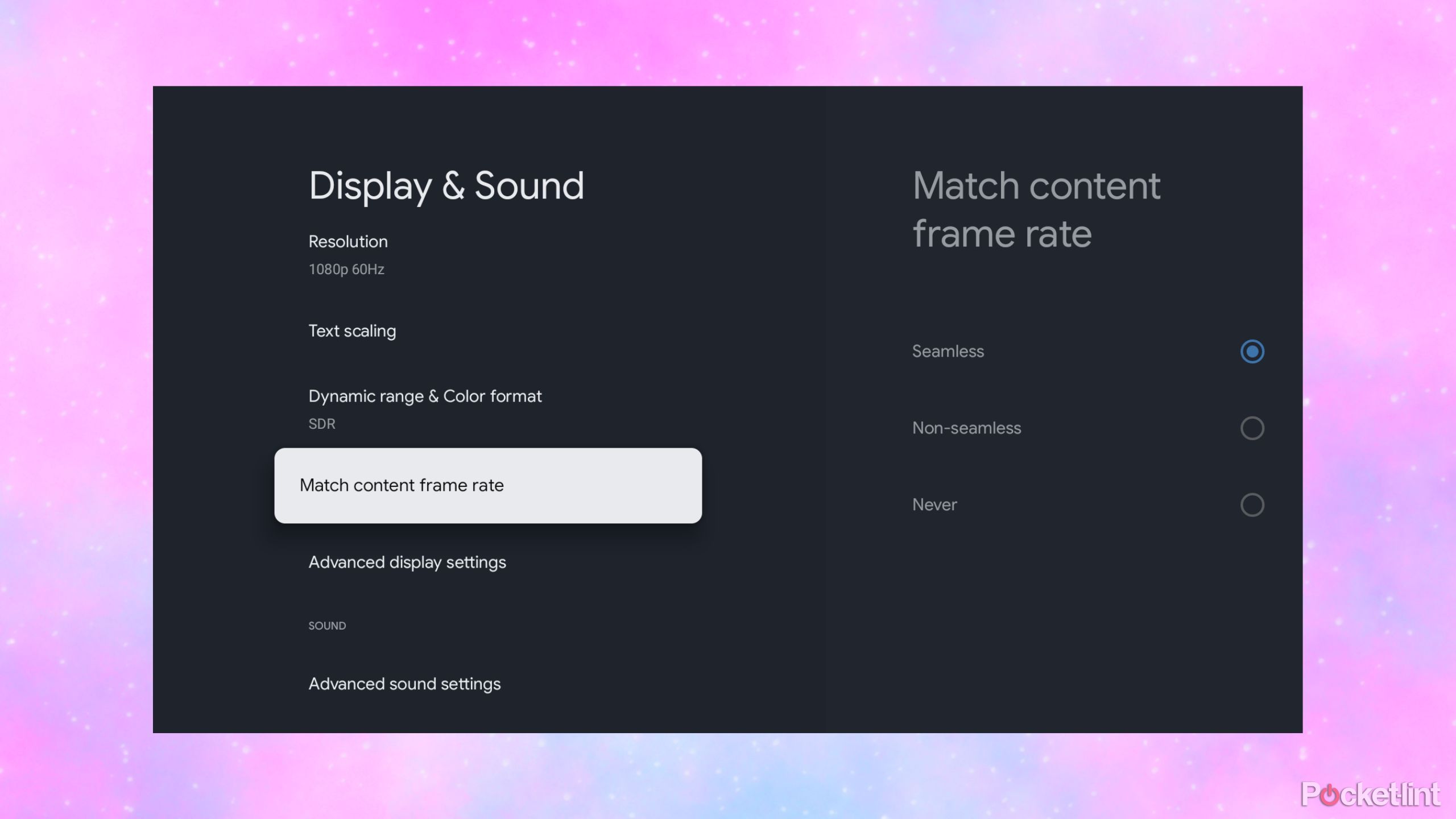Click the Seamless option label
The image size is (1456, 819).
pos(948,351)
